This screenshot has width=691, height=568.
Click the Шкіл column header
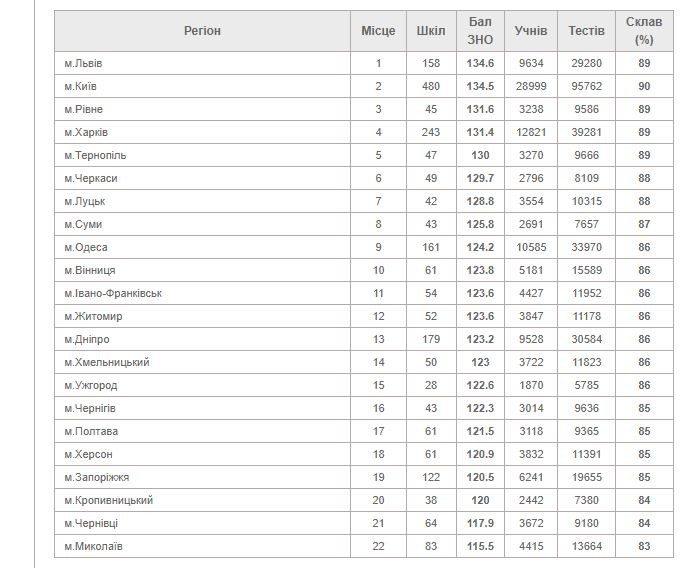(x=431, y=31)
